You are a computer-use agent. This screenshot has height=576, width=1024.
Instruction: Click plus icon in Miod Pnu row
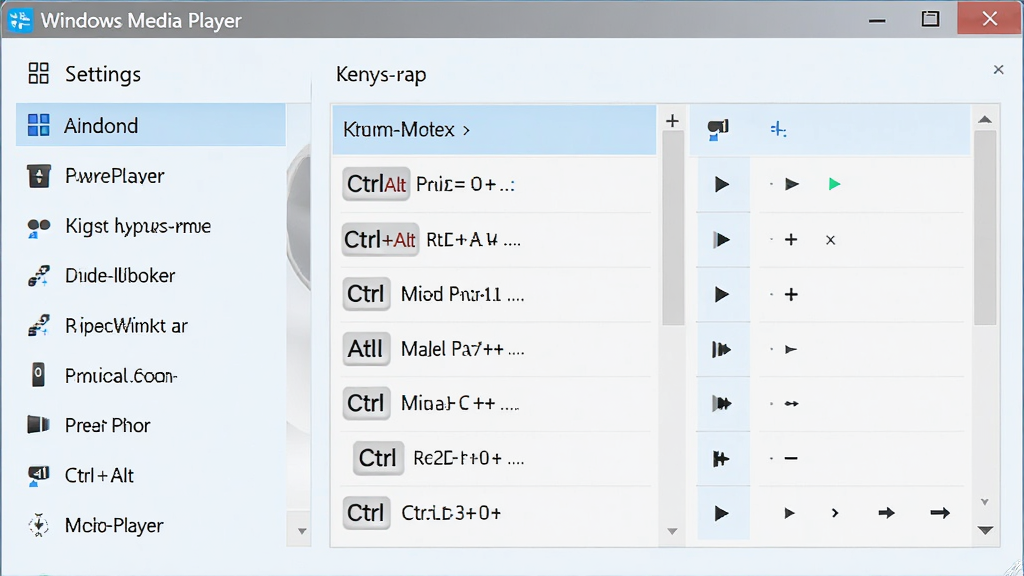(791, 295)
